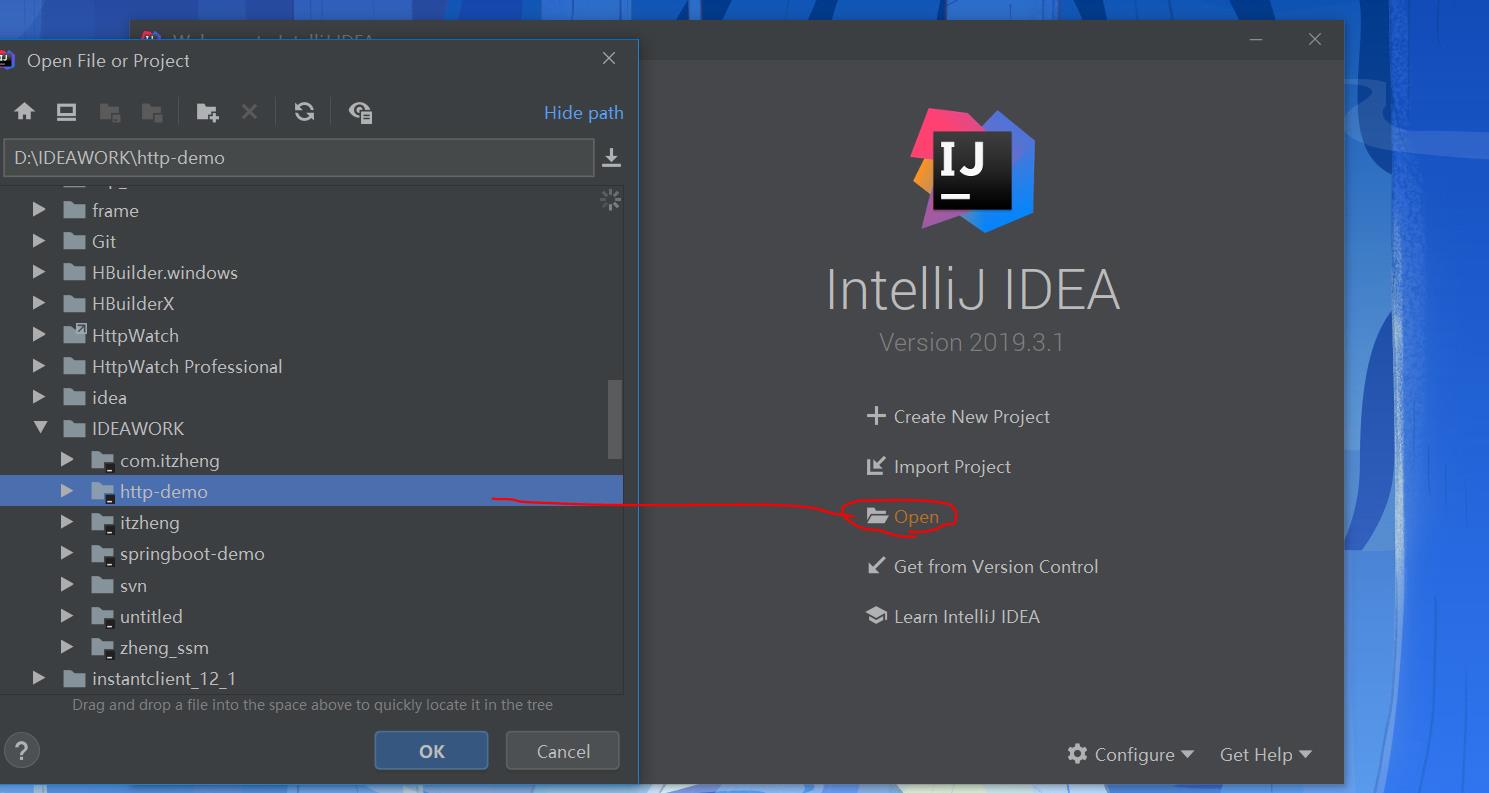This screenshot has width=1489, height=793.
Task: Click the plus icon beside Create New Project
Action: pyautogui.click(x=876, y=416)
